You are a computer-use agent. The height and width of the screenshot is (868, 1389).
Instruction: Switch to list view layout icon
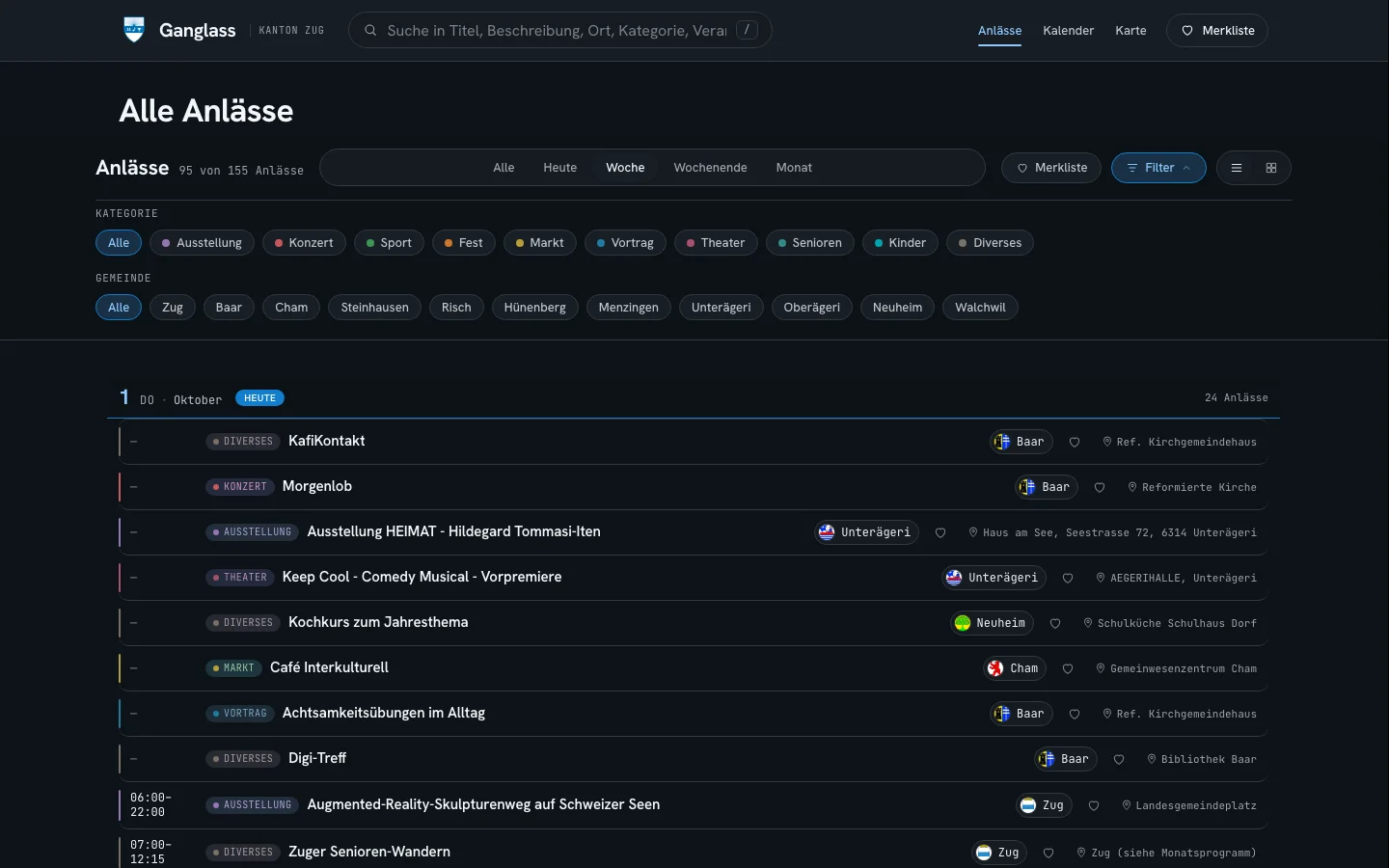pyautogui.click(x=1237, y=168)
